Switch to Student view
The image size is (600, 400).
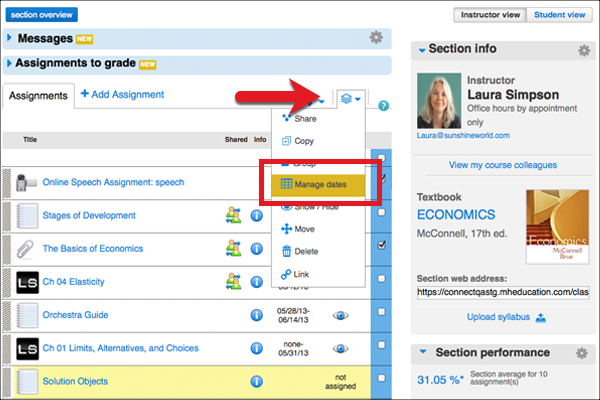tap(558, 15)
